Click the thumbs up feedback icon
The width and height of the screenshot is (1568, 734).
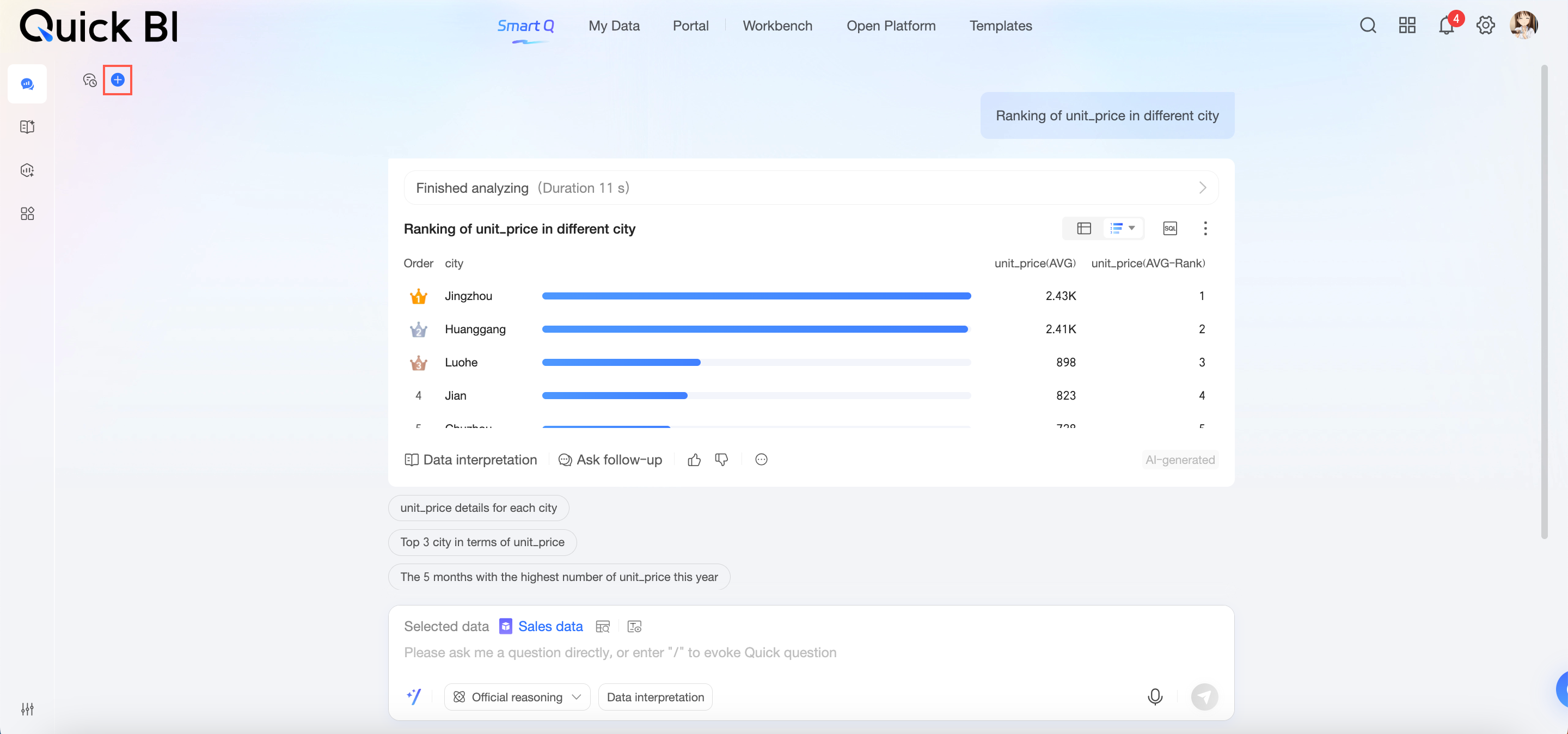[694, 460]
